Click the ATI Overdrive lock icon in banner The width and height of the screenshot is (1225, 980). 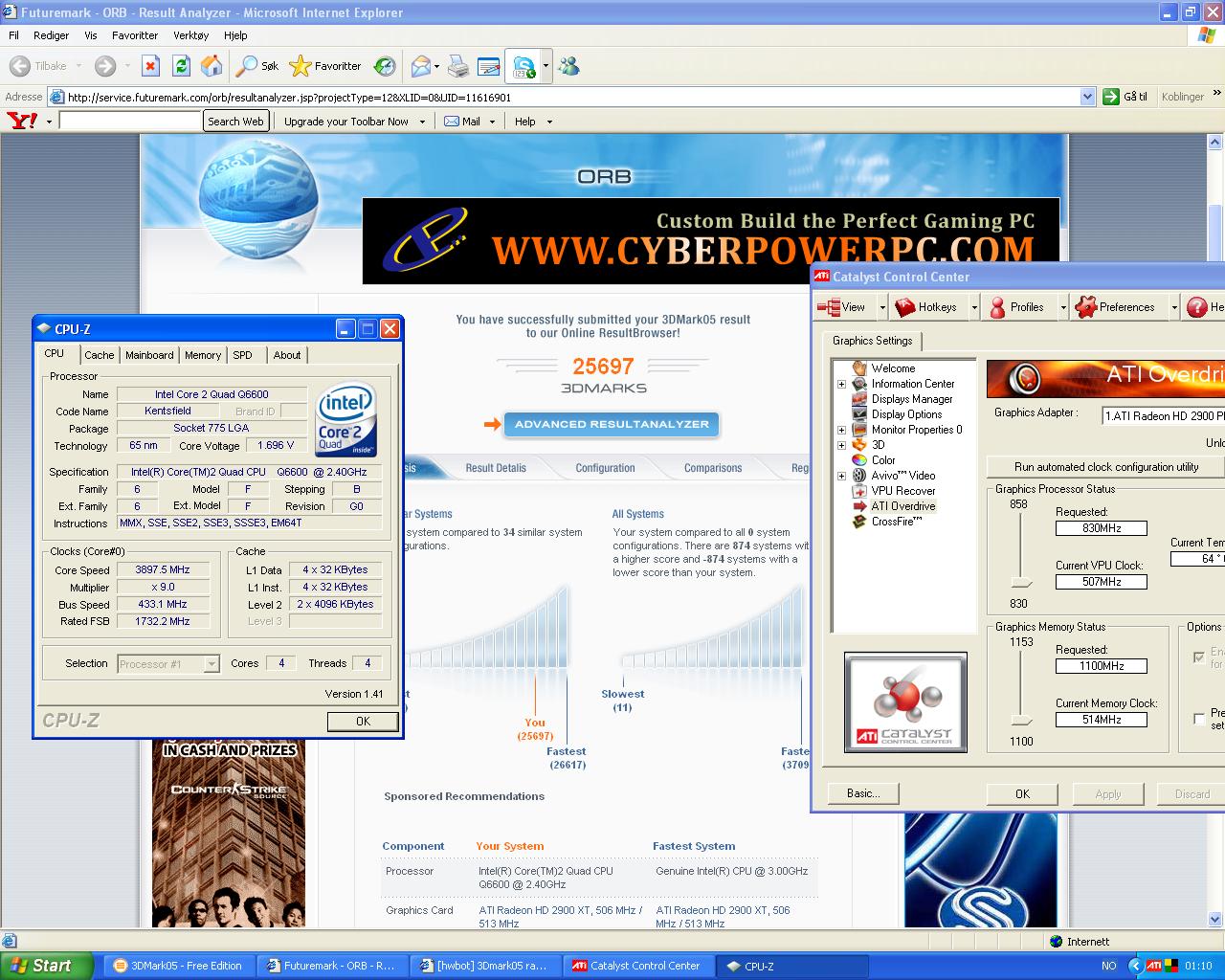[1025, 378]
